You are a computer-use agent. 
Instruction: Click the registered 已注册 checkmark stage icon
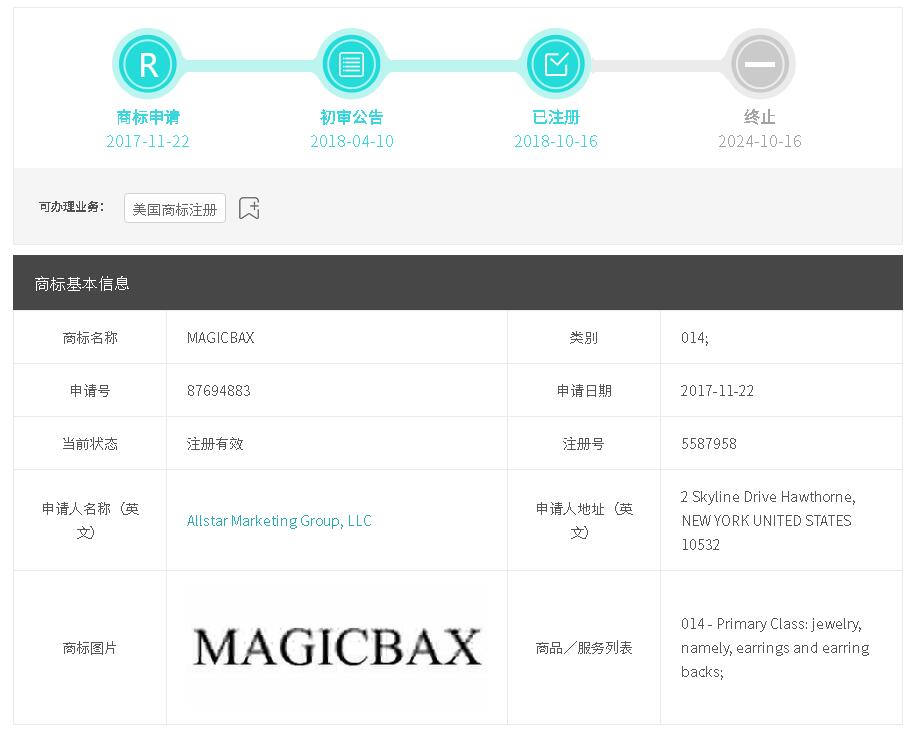555,65
